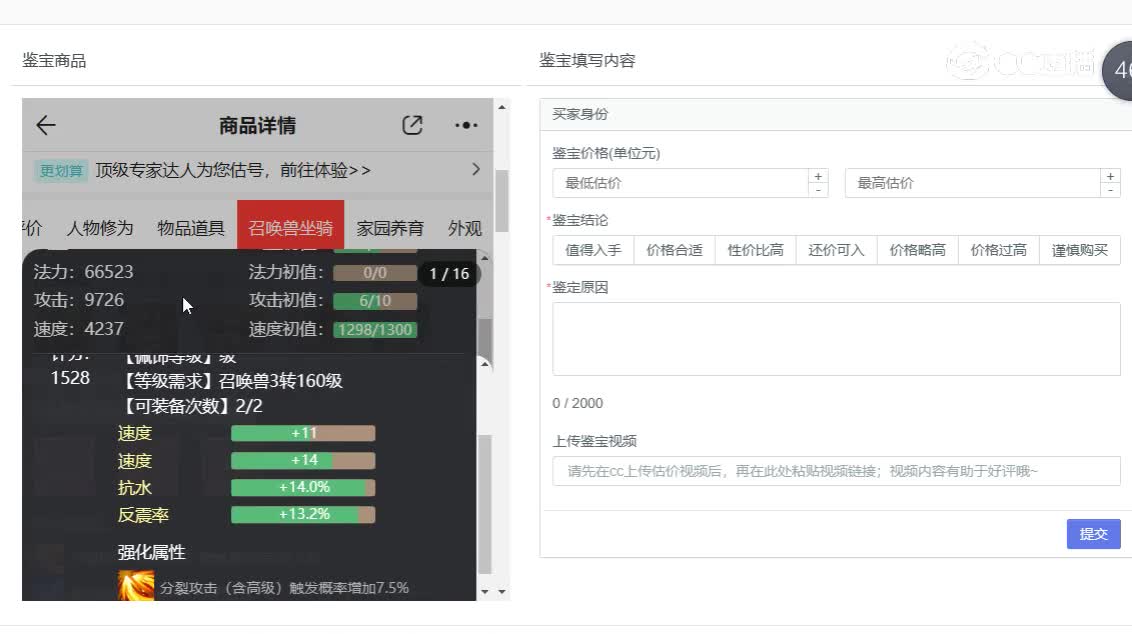This screenshot has width=1132, height=634.
Task: Click the 鉴定原因 text area
Action: pos(836,339)
